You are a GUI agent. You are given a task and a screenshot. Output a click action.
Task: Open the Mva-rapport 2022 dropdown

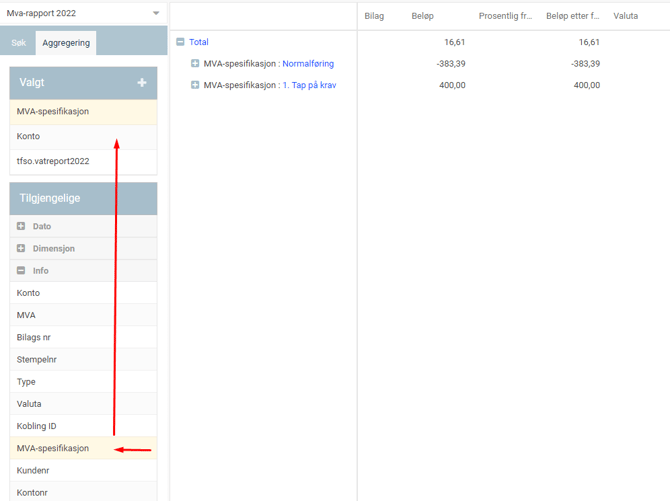156,13
